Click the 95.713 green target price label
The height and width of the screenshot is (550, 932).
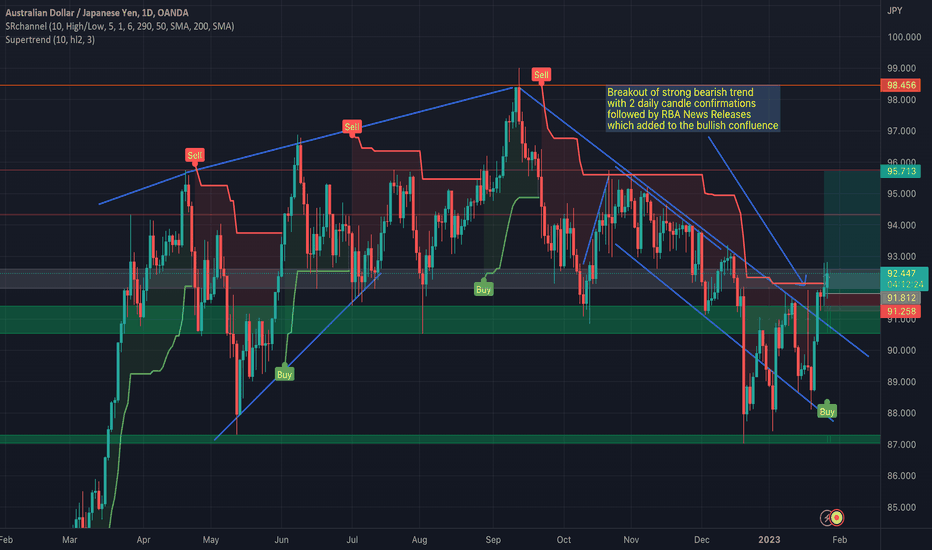901,171
